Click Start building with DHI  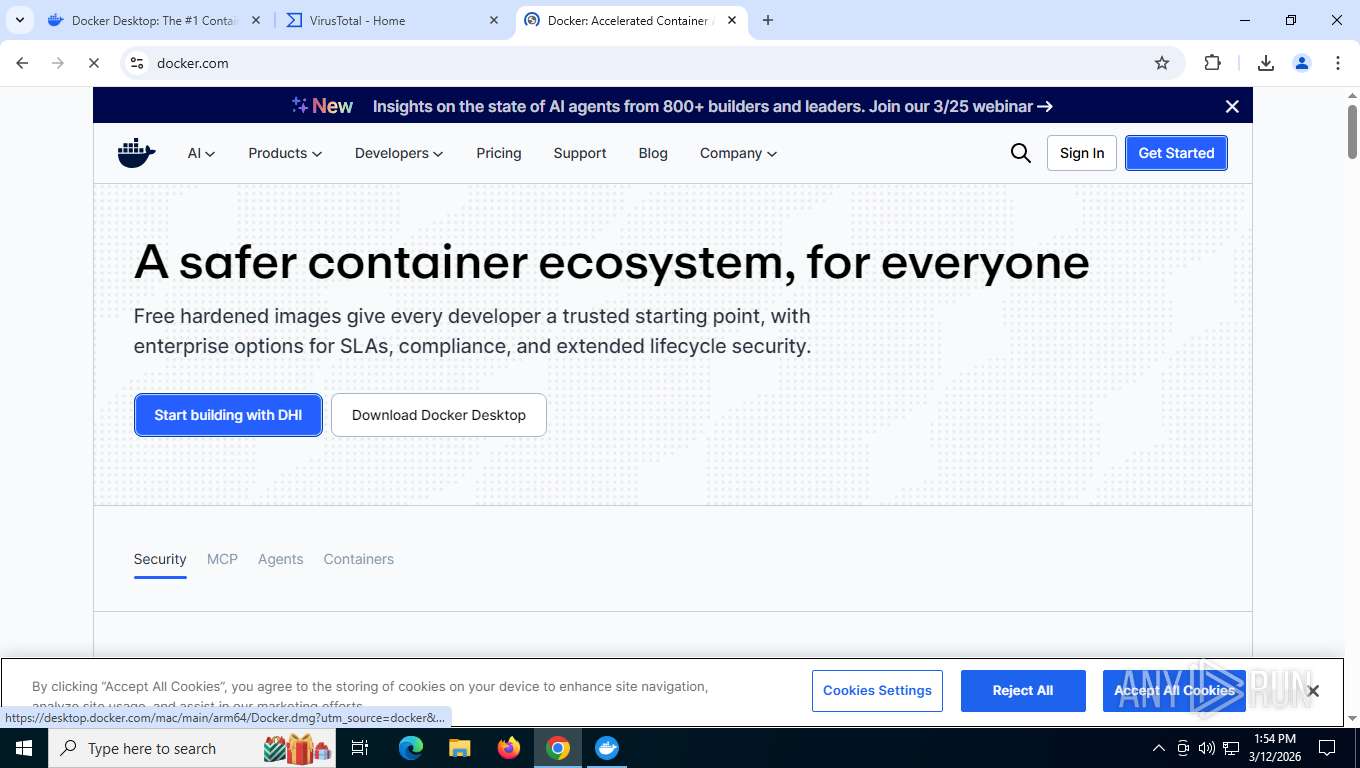coord(228,415)
